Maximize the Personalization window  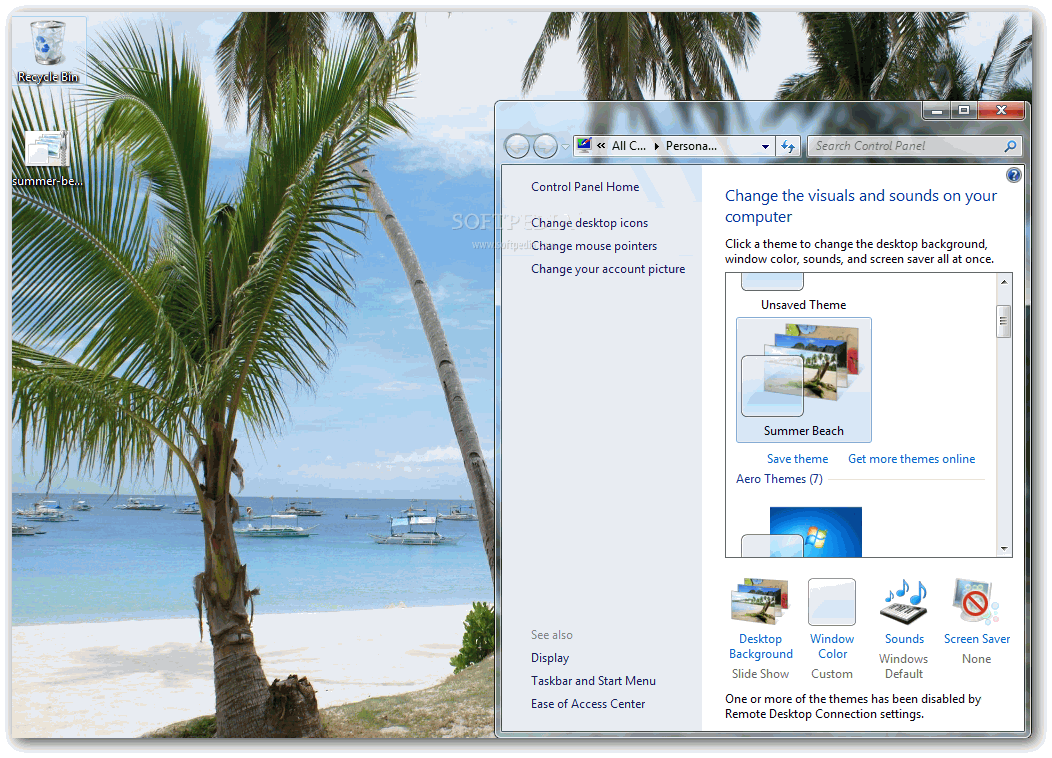click(964, 110)
